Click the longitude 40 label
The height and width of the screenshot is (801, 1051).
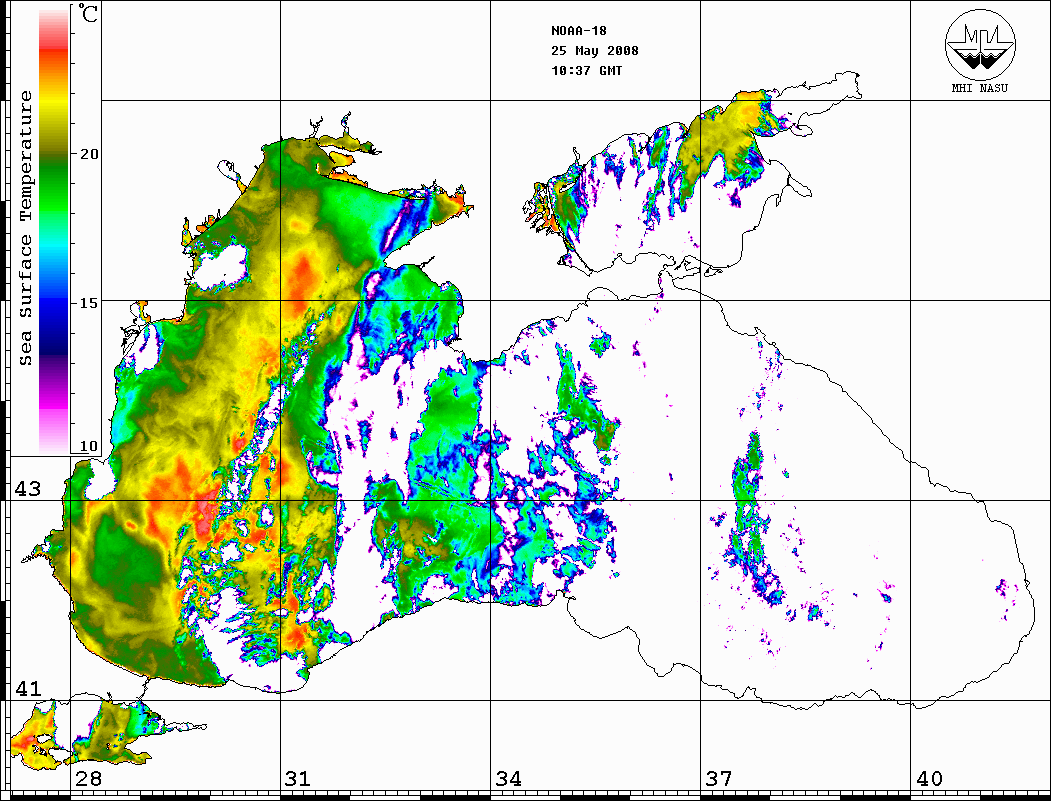coord(929,779)
